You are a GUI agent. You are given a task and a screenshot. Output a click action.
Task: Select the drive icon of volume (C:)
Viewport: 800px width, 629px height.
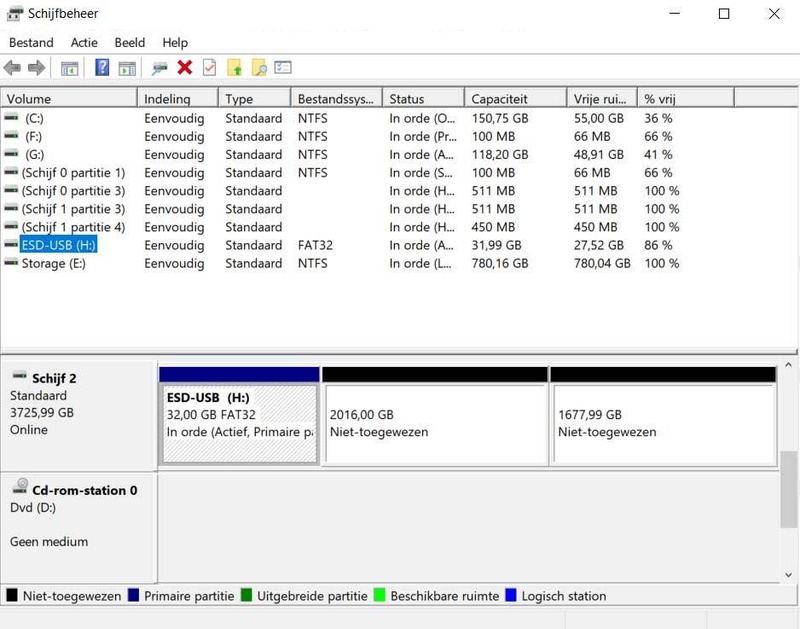[11, 118]
